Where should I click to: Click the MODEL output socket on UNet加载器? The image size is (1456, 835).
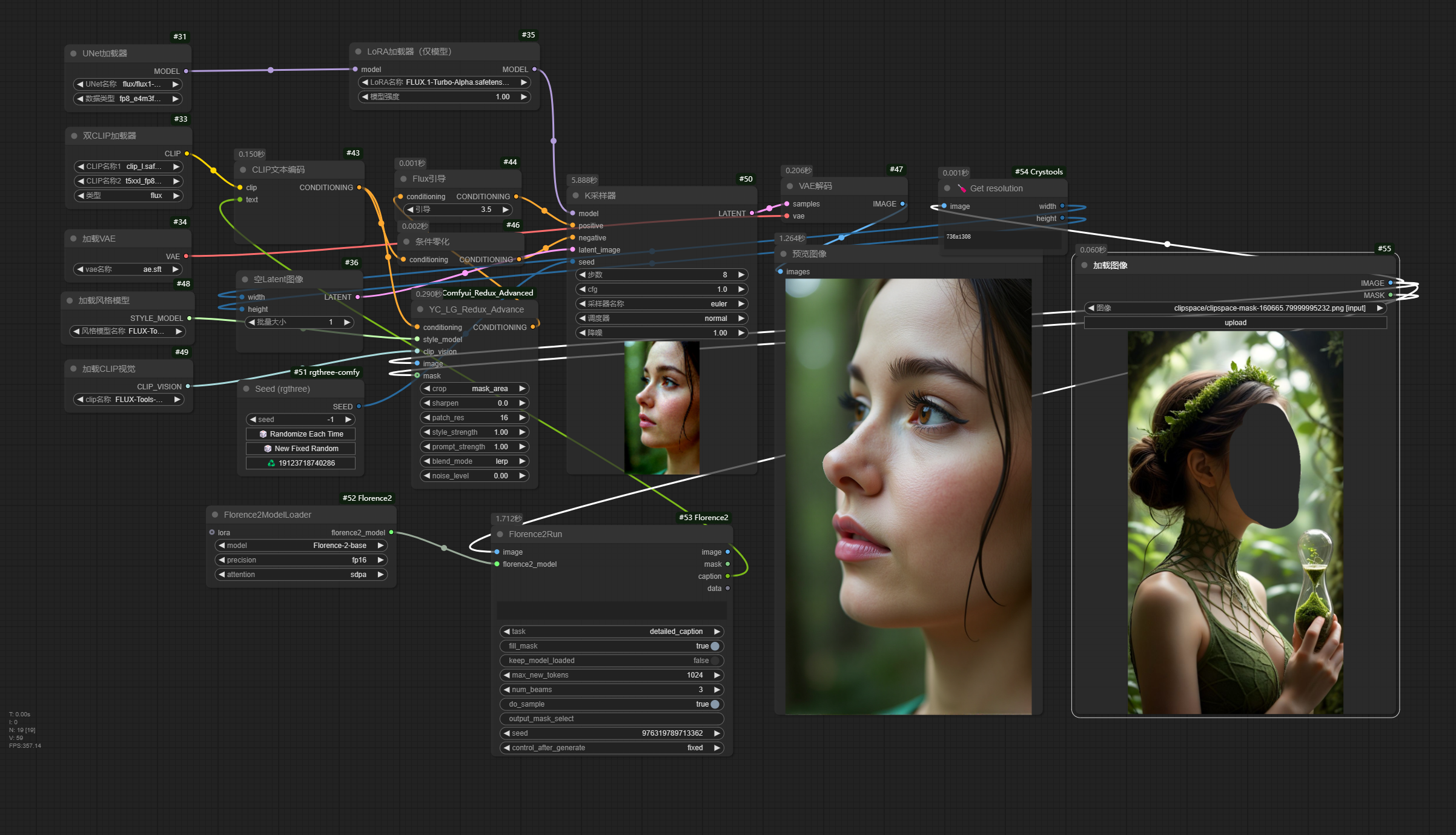pos(186,71)
